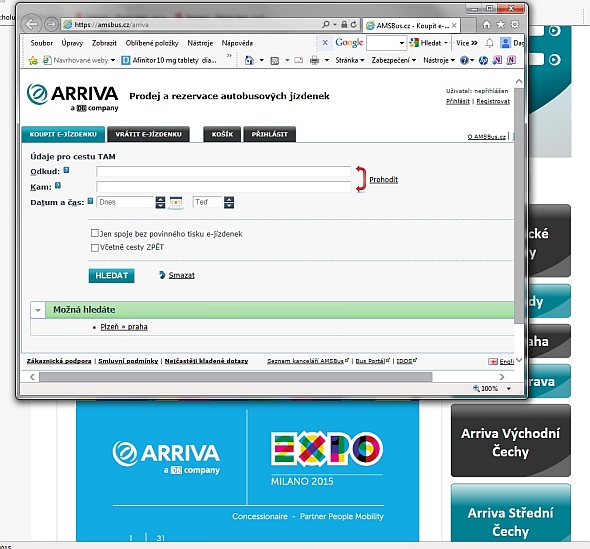The width and height of the screenshot is (590, 549).
Task: Click the Google toolbar user profile icon
Action: tap(505, 43)
